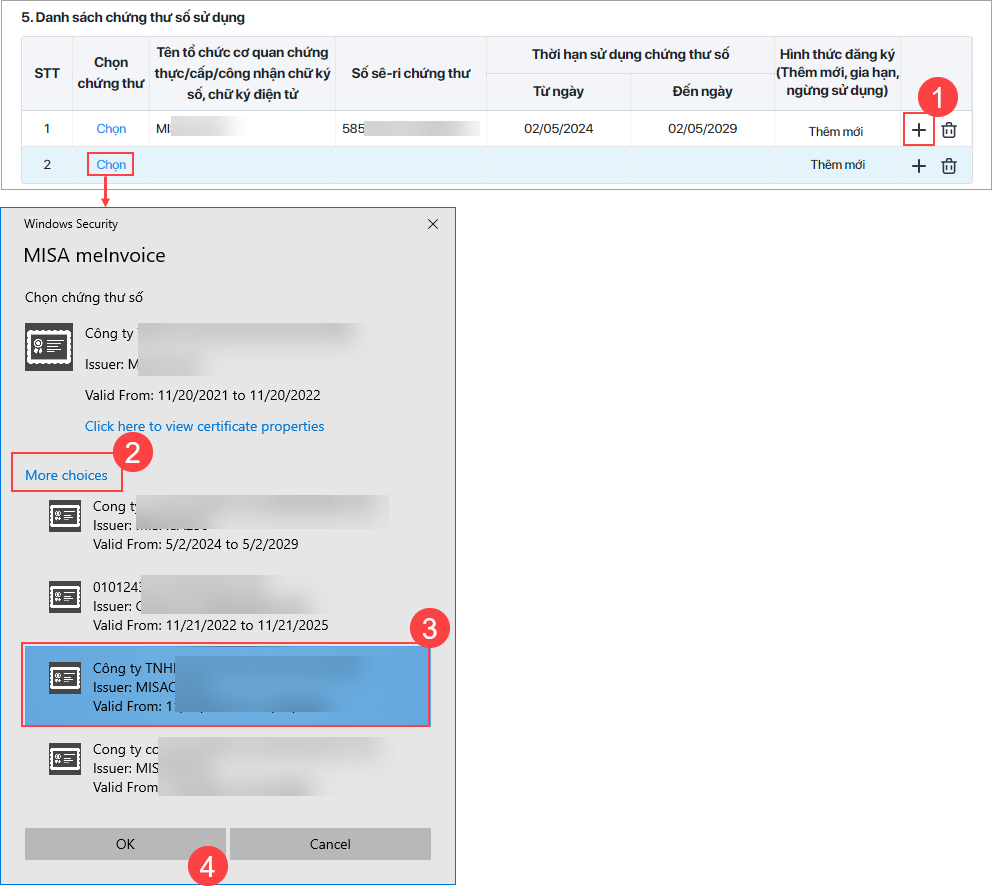Click 'Từ ngày' column header
The width and height of the screenshot is (992, 887).
pos(559,91)
